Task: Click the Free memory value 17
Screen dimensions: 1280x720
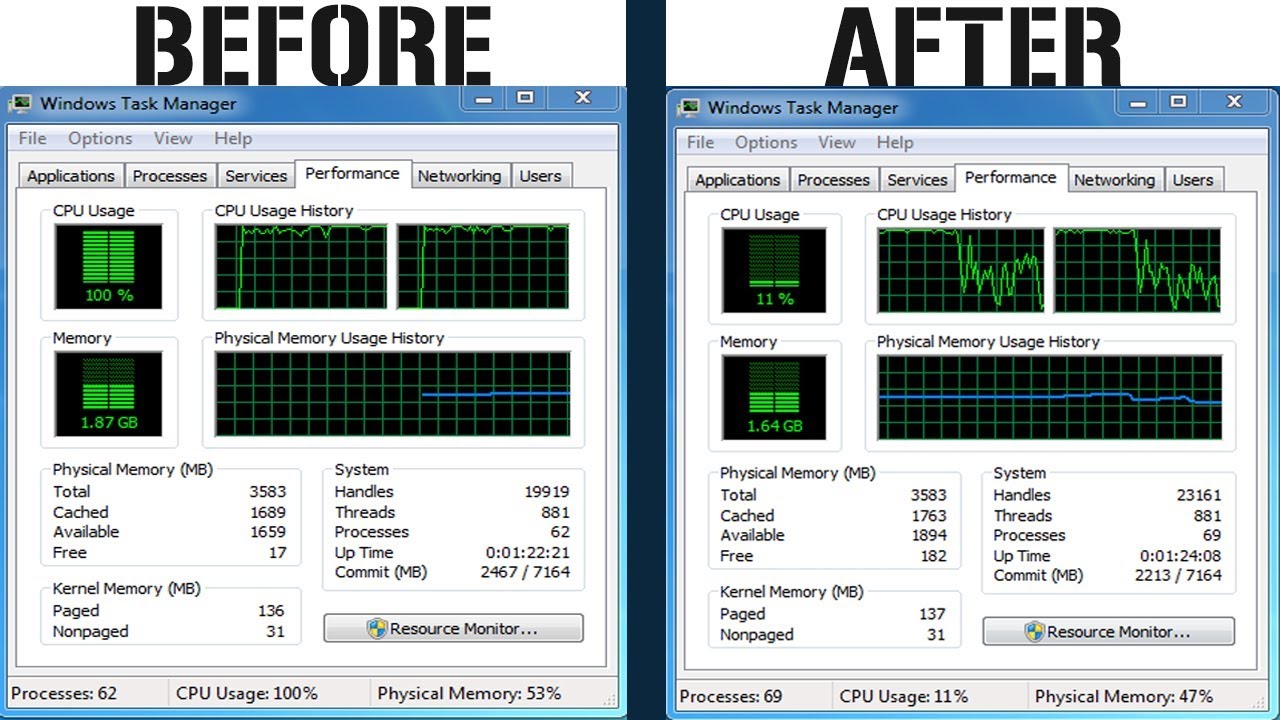Action: [277, 553]
